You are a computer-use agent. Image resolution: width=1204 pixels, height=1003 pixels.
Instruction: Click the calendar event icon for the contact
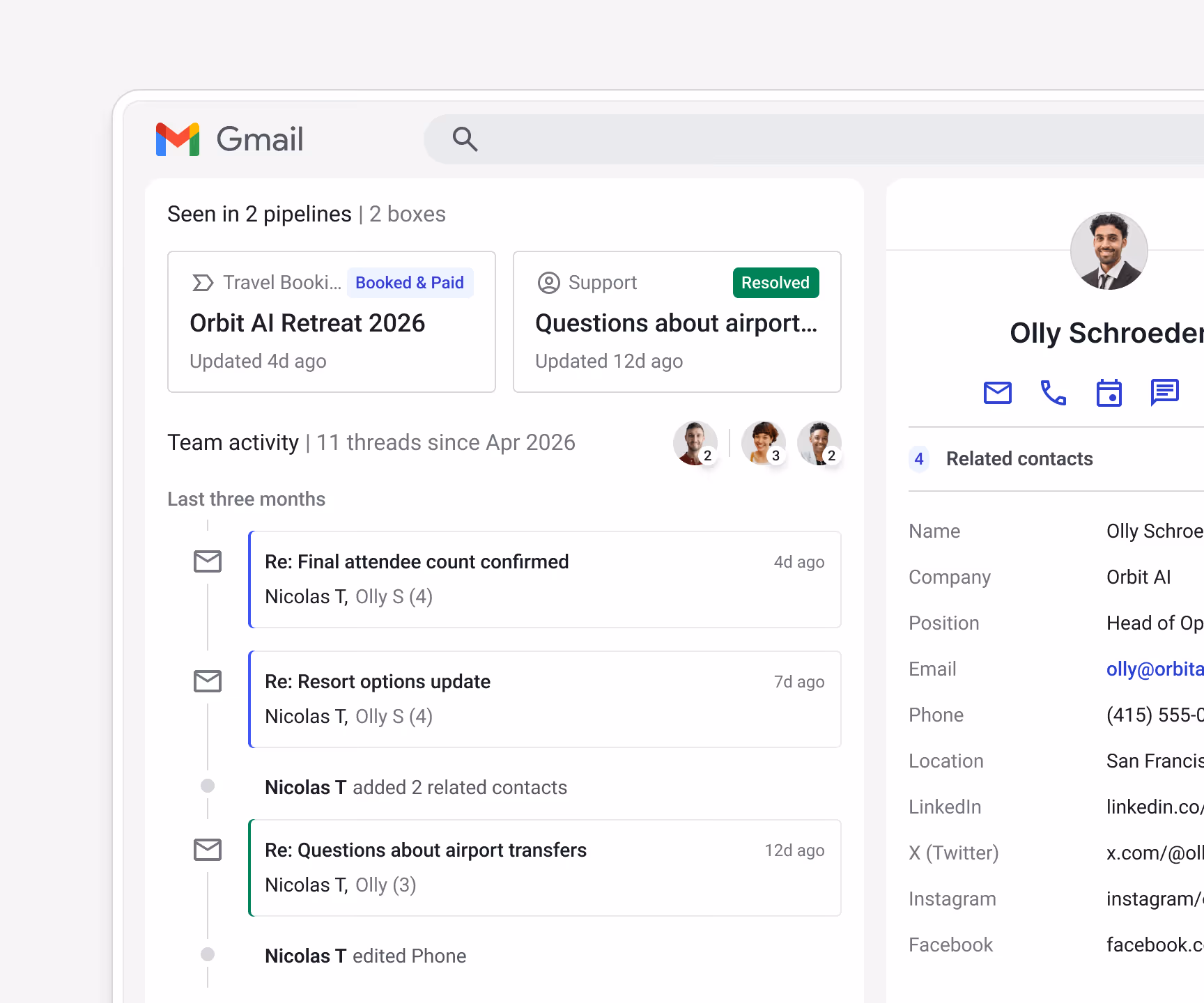click(x=1109, y=393)
